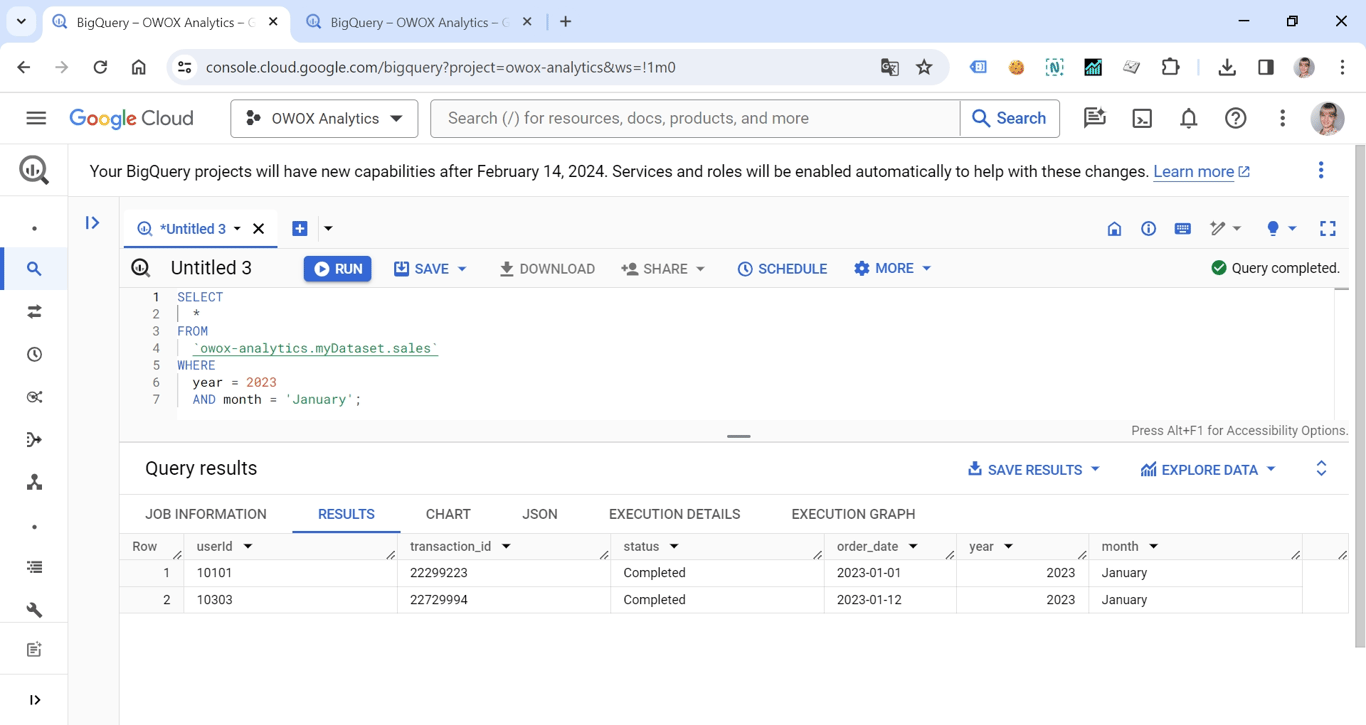Open Scheduled queries clock icon in sidebar

coord(34,355)
